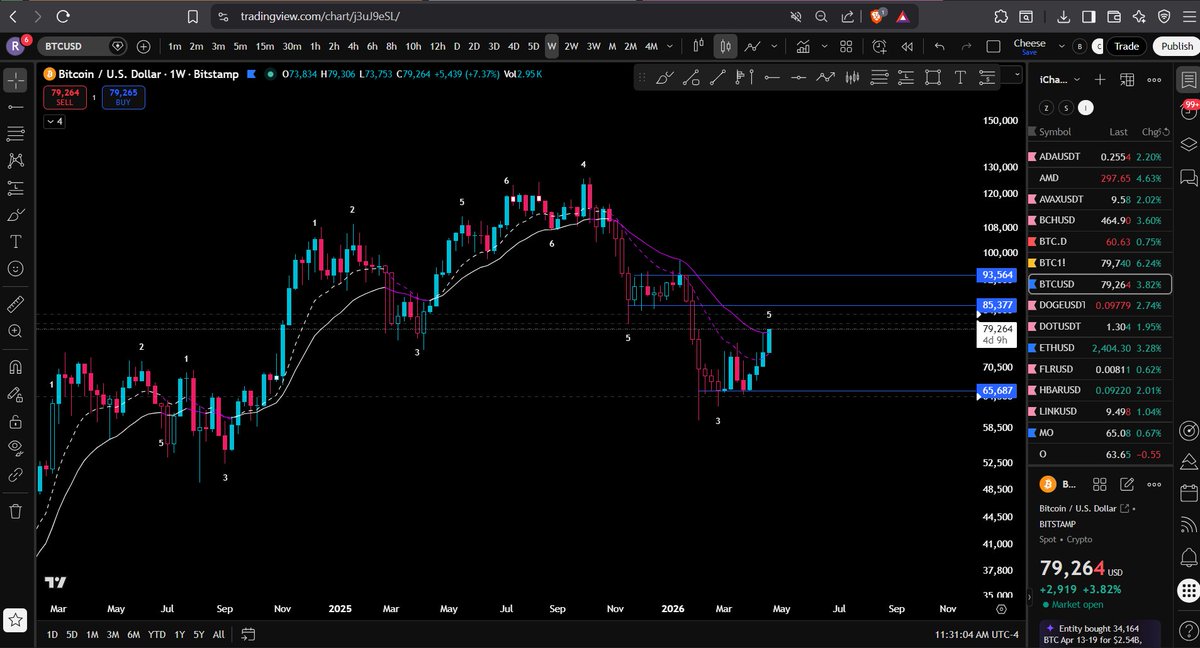
Task: Click the add symbol compare plus icon
Action: click(144, 46)
